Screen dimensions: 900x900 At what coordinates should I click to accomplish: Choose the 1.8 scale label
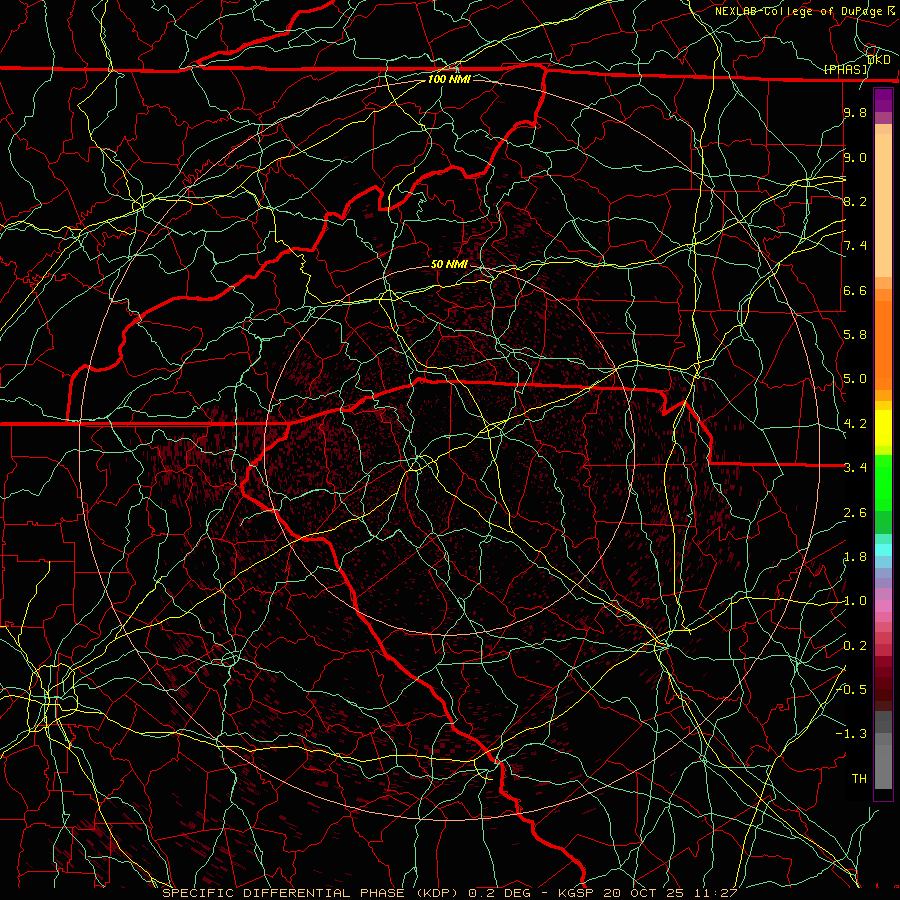click(855, 556)
